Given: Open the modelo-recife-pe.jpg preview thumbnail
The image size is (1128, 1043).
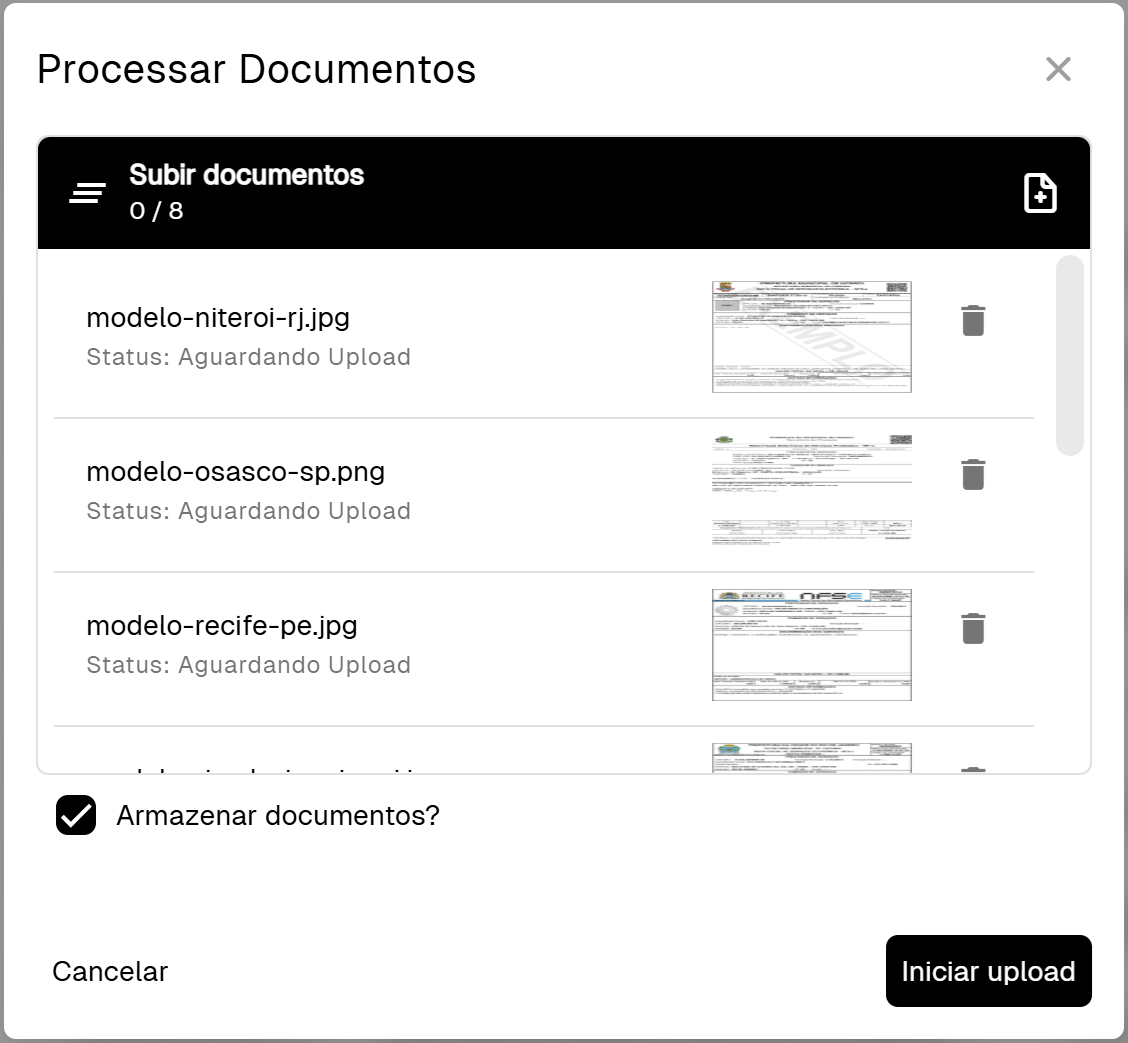Looking at the screenshot, I should [811, 645].
